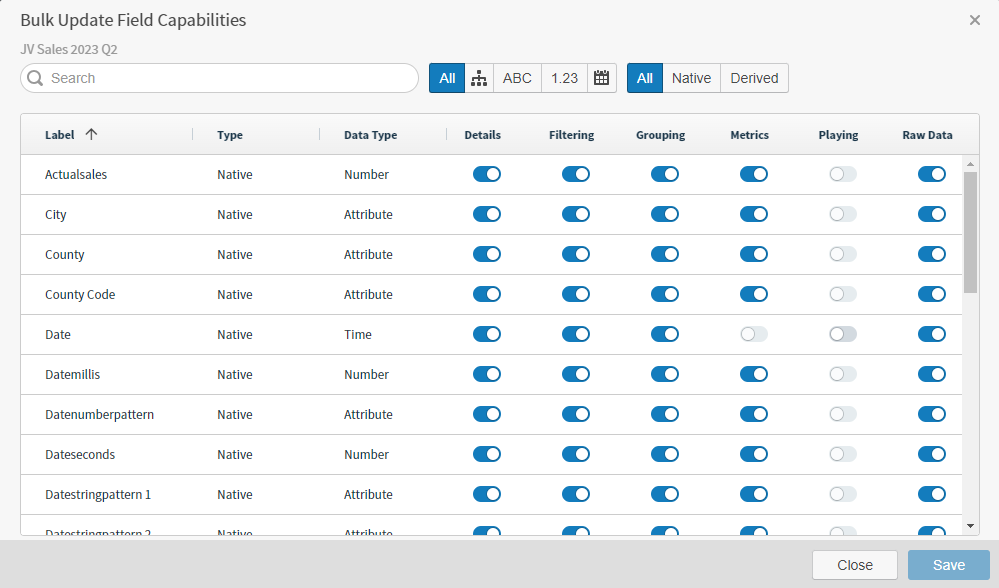
Task: Switch to the Native fields filter
Action: [691, 77]
